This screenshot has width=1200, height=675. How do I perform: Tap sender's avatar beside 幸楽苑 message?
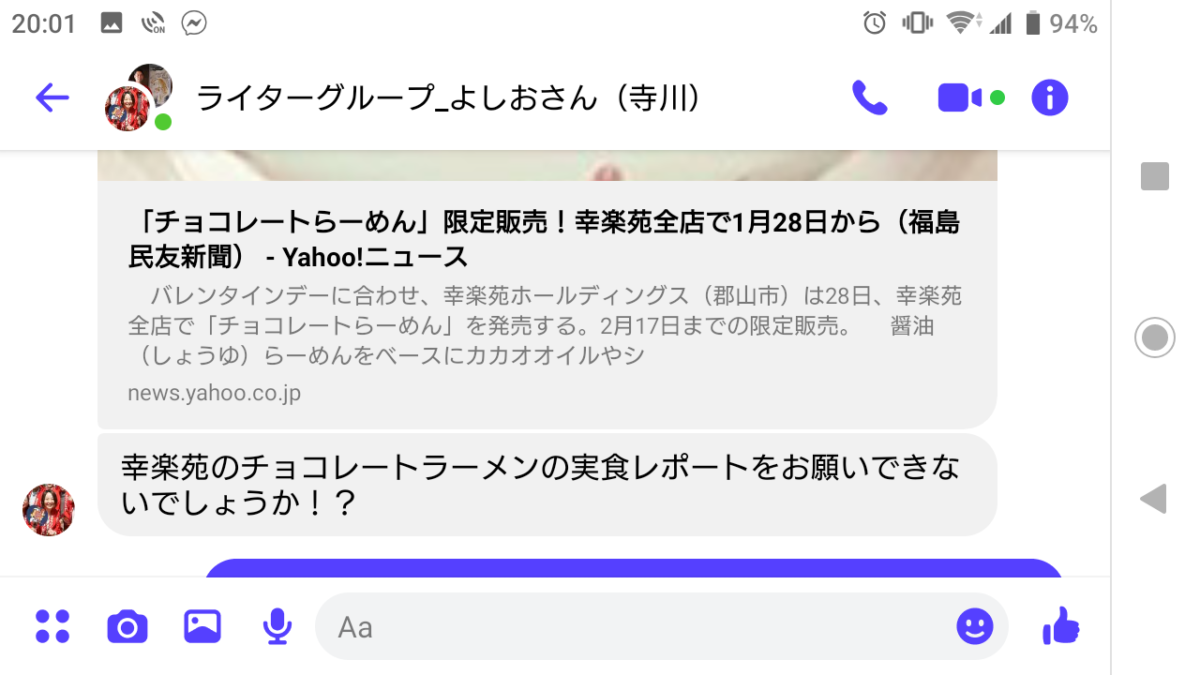pos(48,510)
